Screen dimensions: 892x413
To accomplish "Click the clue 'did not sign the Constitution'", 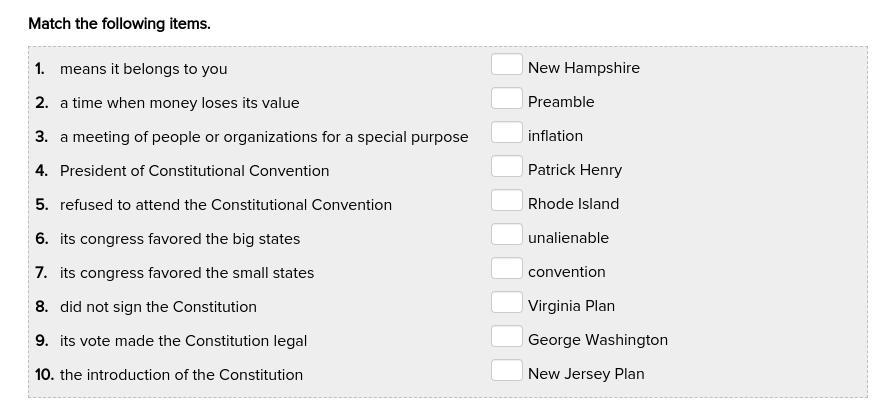I will tap(158, 307).
